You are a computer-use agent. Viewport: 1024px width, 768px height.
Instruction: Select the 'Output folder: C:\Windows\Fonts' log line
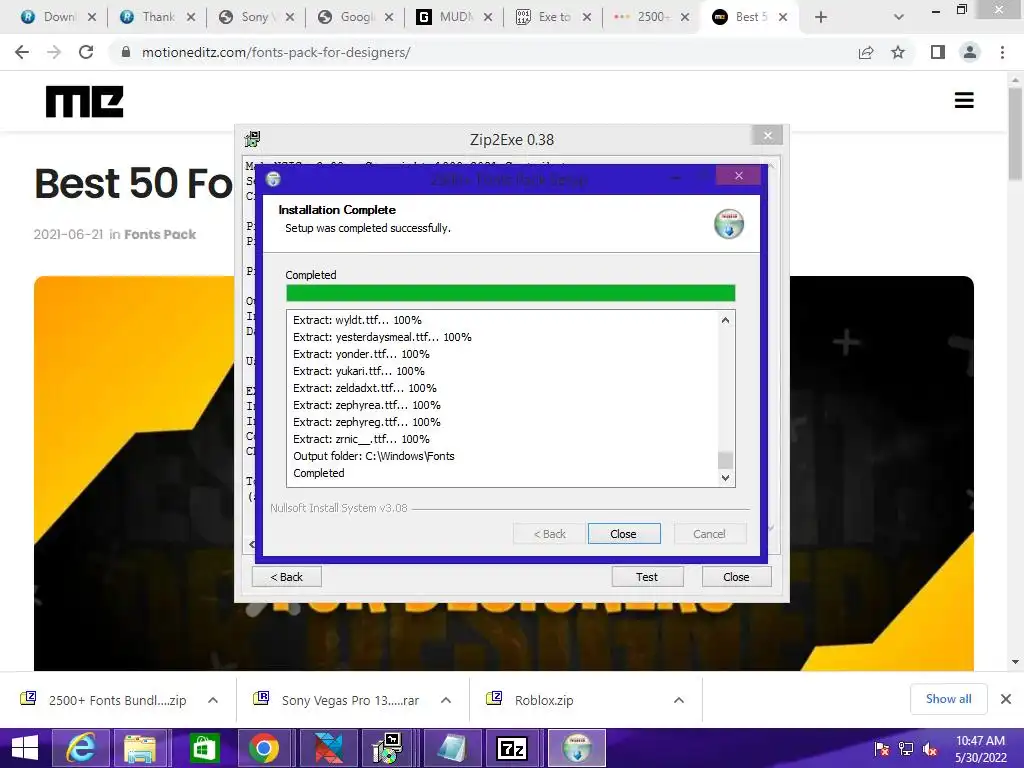pos(374,456)
